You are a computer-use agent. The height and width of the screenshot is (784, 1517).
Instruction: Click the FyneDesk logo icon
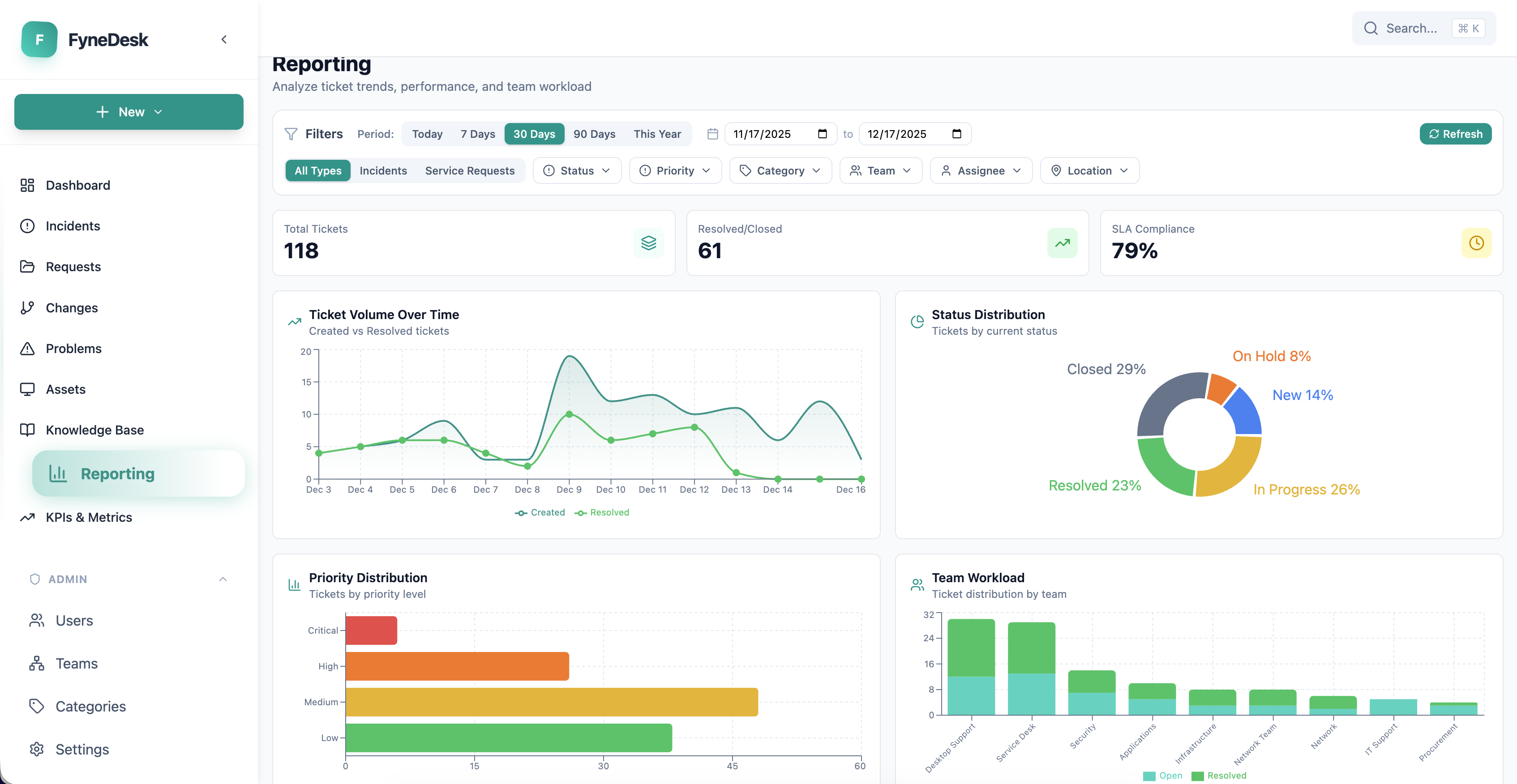(39, 39)
